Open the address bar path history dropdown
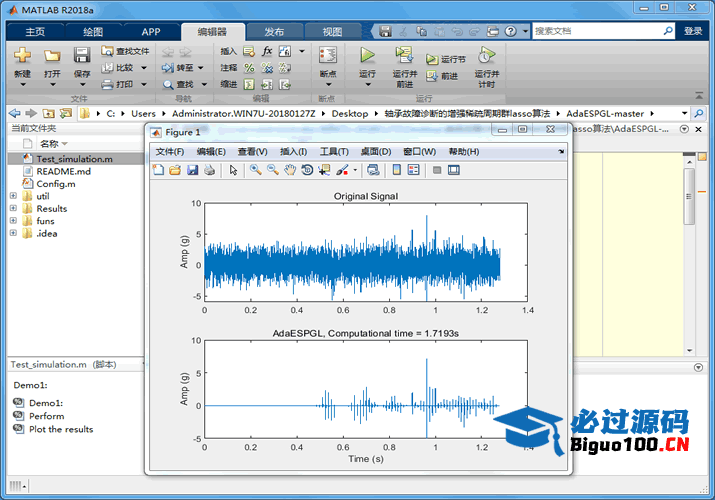 (684, 113)
